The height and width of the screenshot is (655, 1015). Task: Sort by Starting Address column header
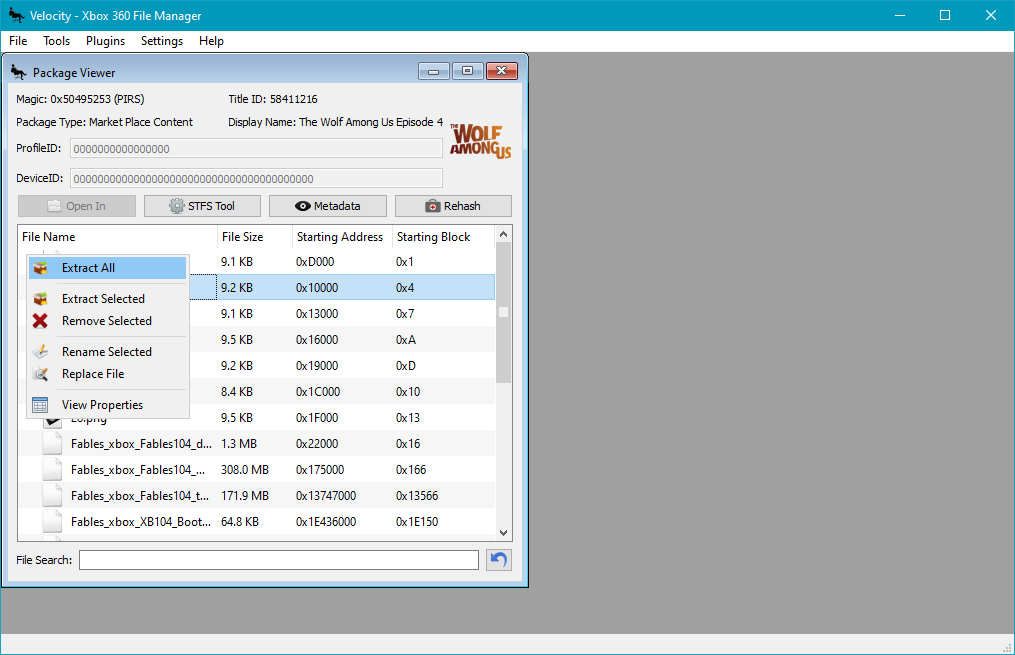[342, 237]
